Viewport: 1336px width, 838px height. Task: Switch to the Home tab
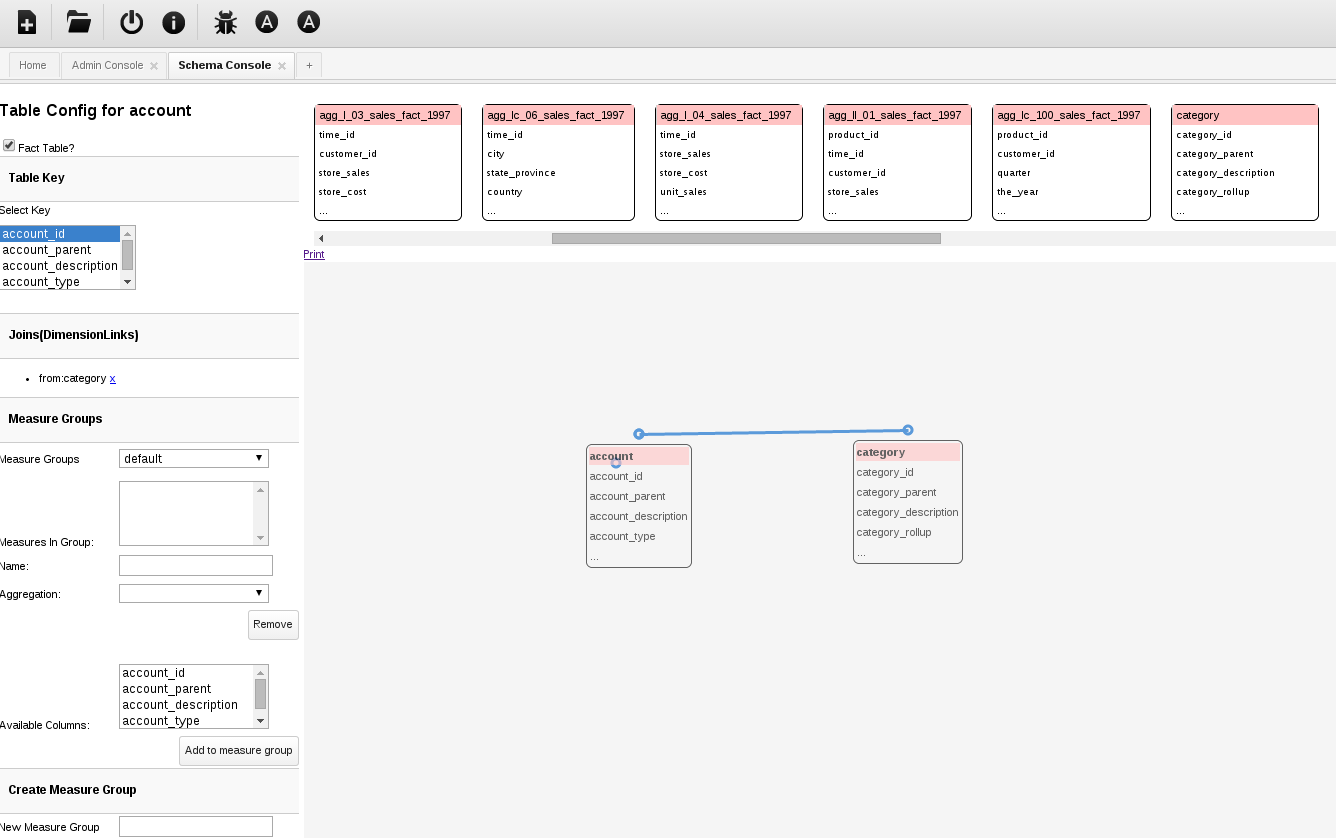[33, 65]
